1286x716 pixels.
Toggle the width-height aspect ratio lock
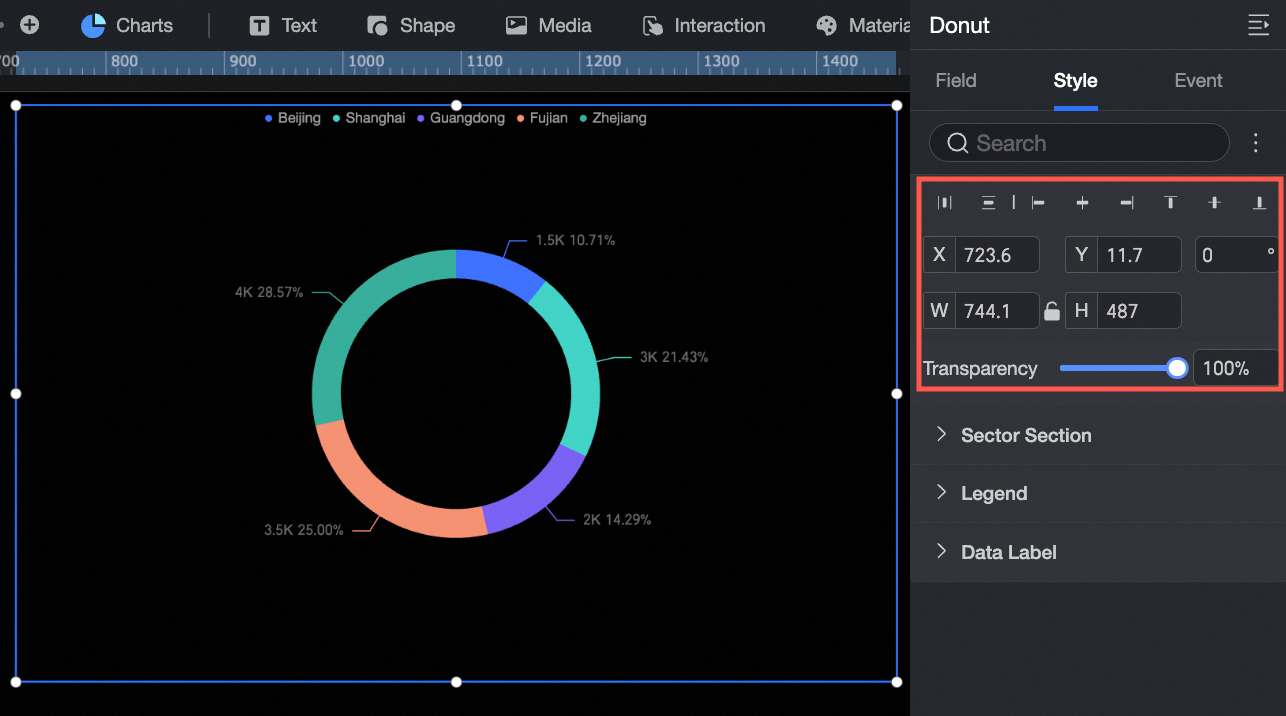pyautogui.click(x=1051, y=311)
